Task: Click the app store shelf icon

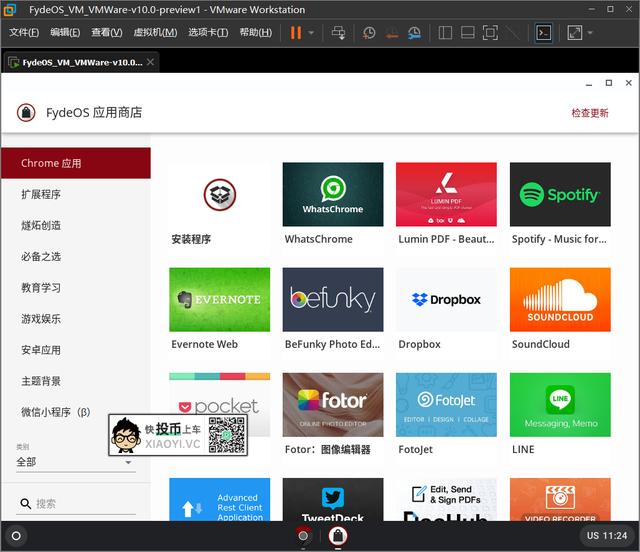Action: [338, 535]
